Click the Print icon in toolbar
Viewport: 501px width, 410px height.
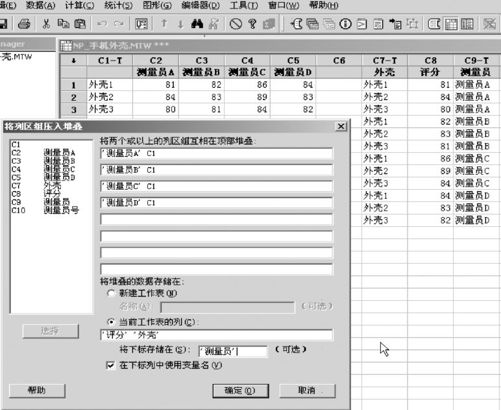point(24,24)
